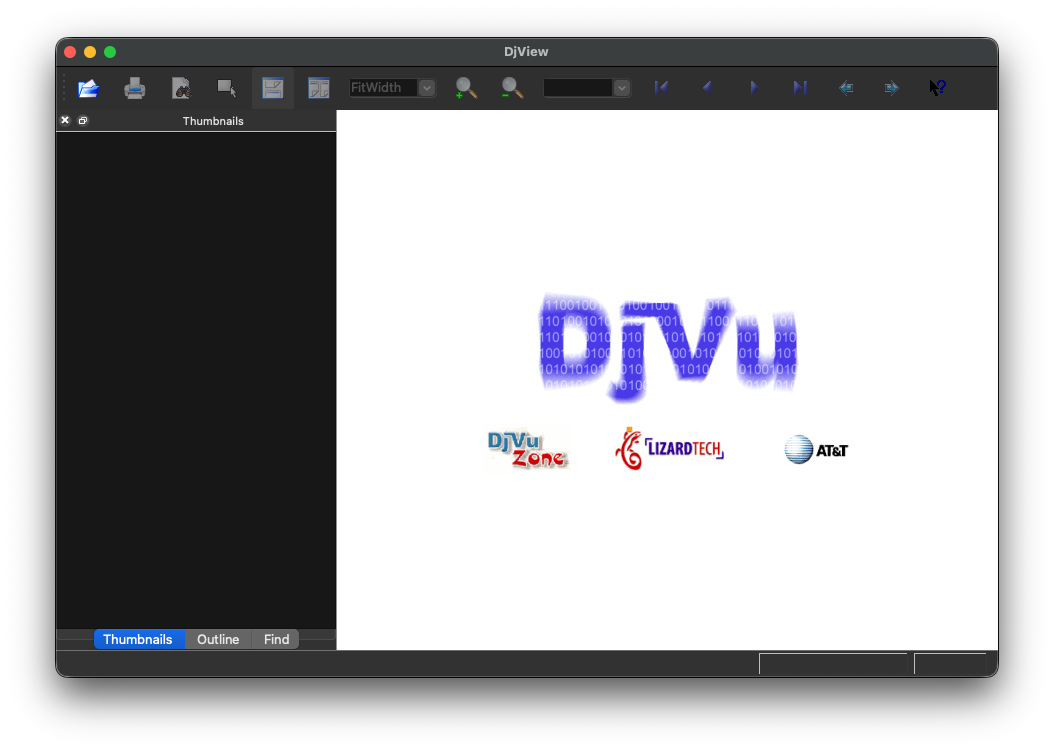
Task: Go to the first page
Action: point(661,87)
